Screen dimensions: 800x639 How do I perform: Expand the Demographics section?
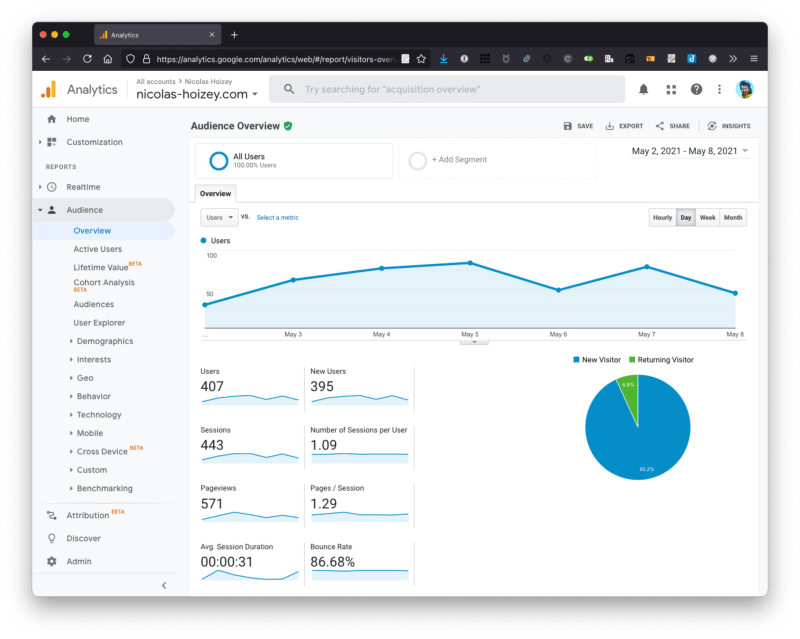[x=105, y=341]
